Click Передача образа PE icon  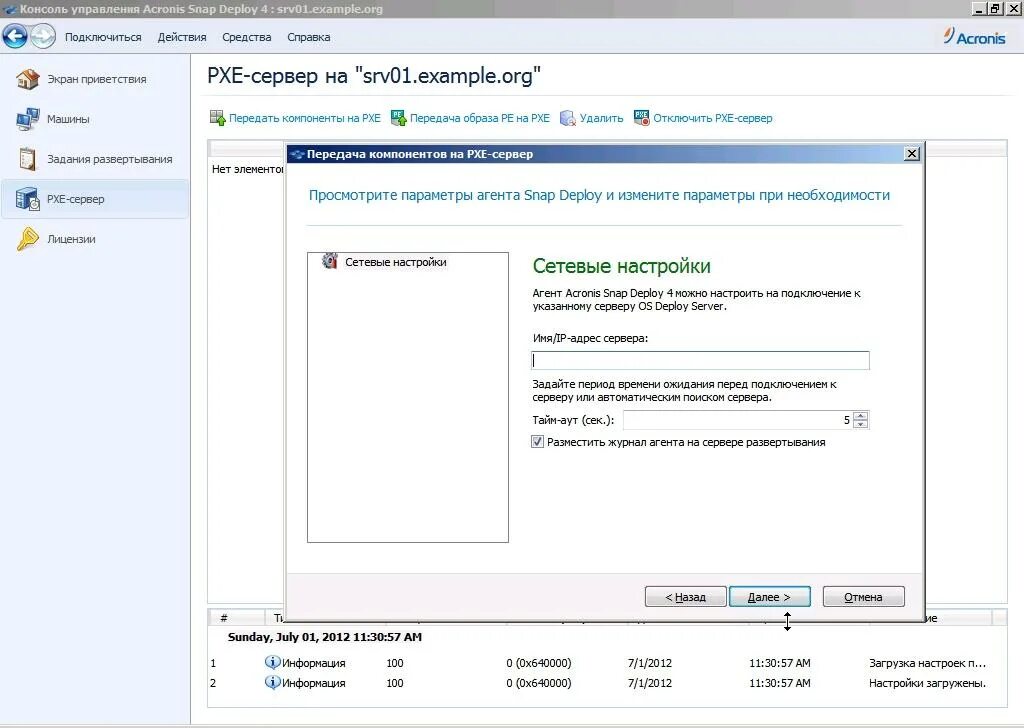[x=398, y=118]
